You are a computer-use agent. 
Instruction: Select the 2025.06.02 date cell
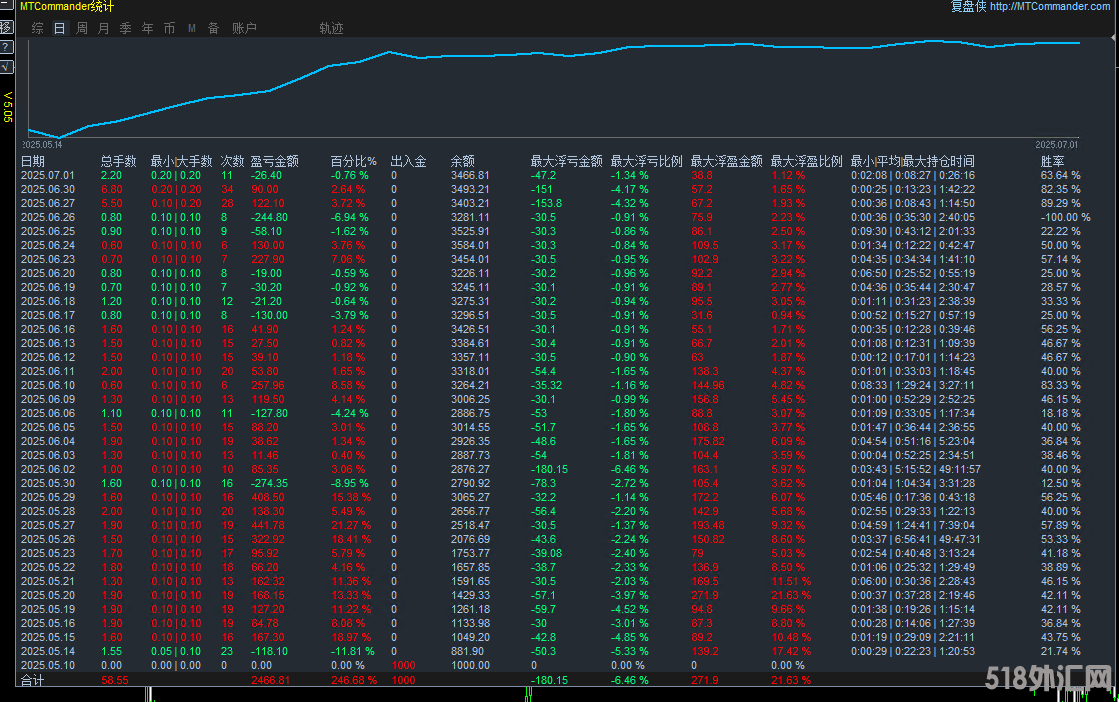pos(48,469)
